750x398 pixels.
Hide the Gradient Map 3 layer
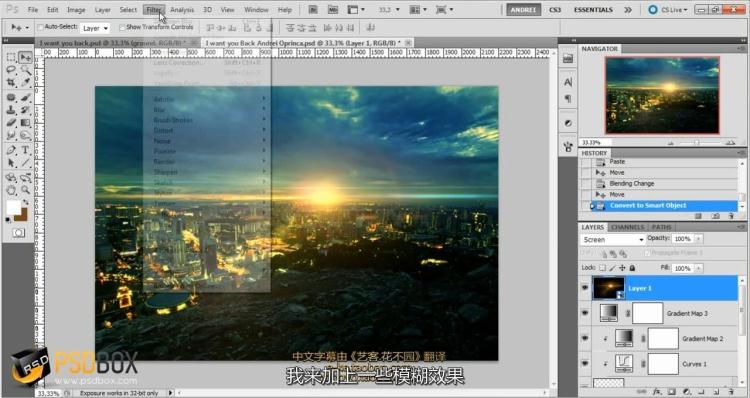point(585,313)
